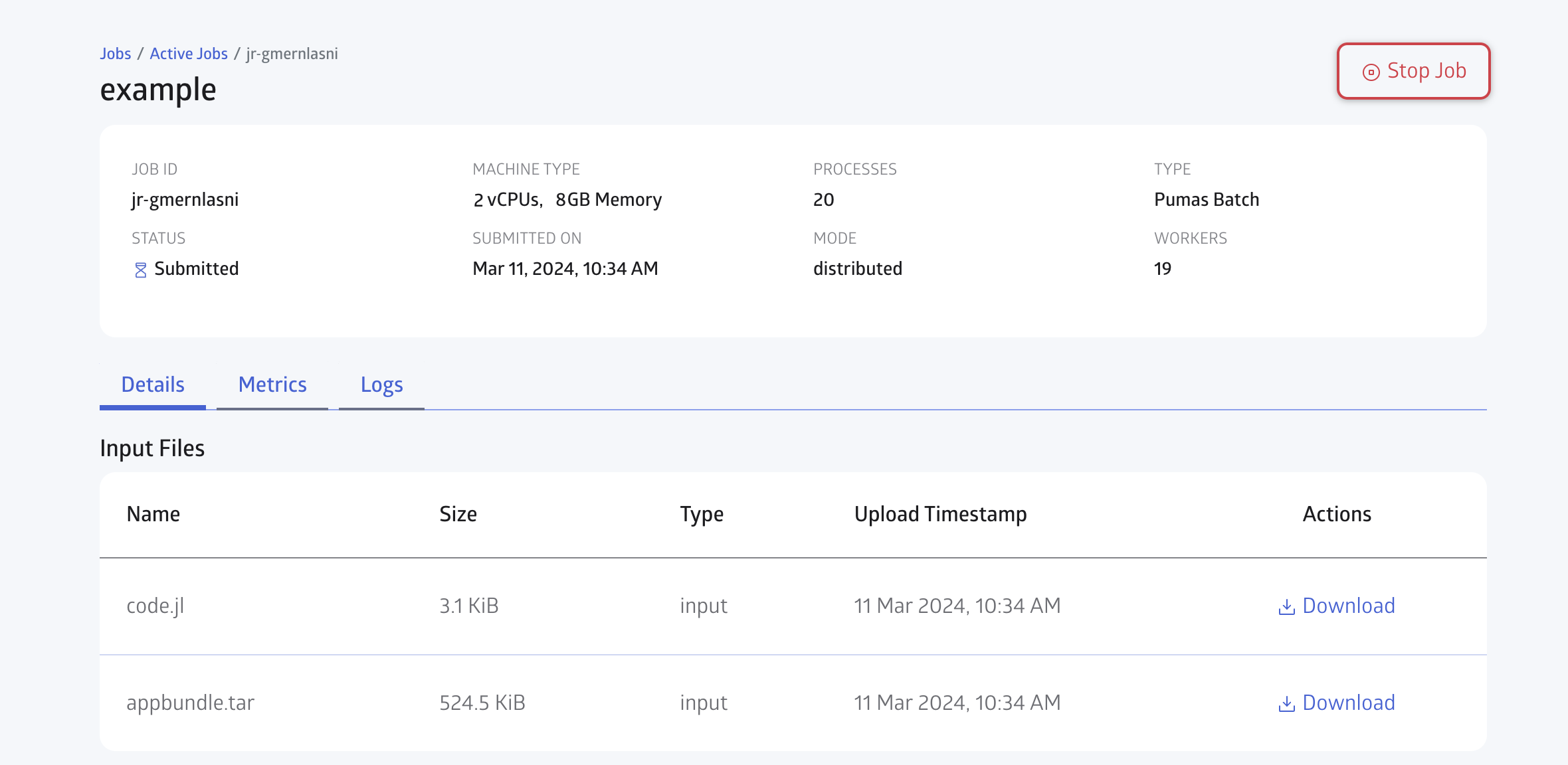Open the Jobs breadcrumb link

[116, 54]
